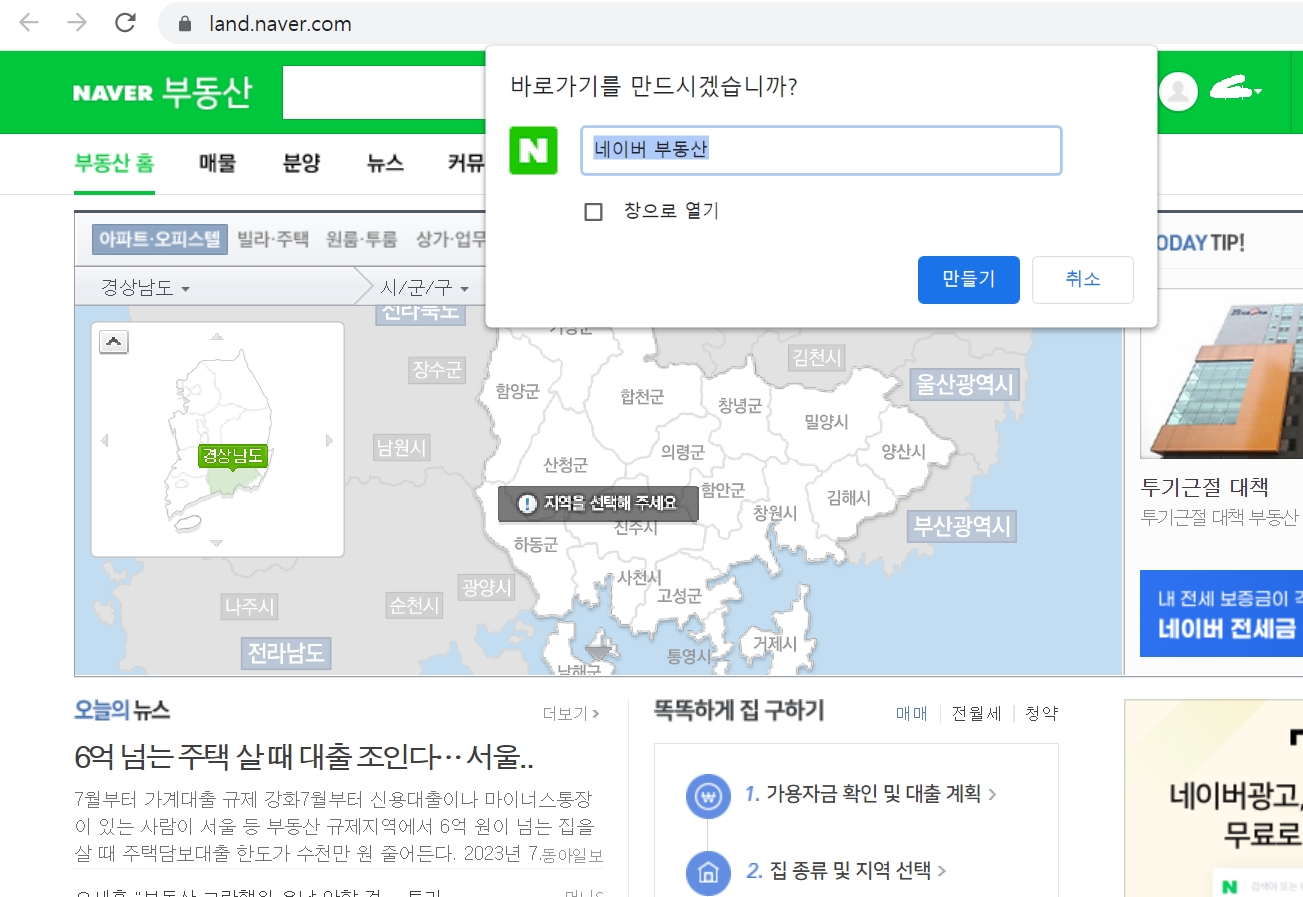The height and width of the screenshot is (897, 1303).
Task: Select the 빌라·주택 category tab
Action: coord(273,239)
